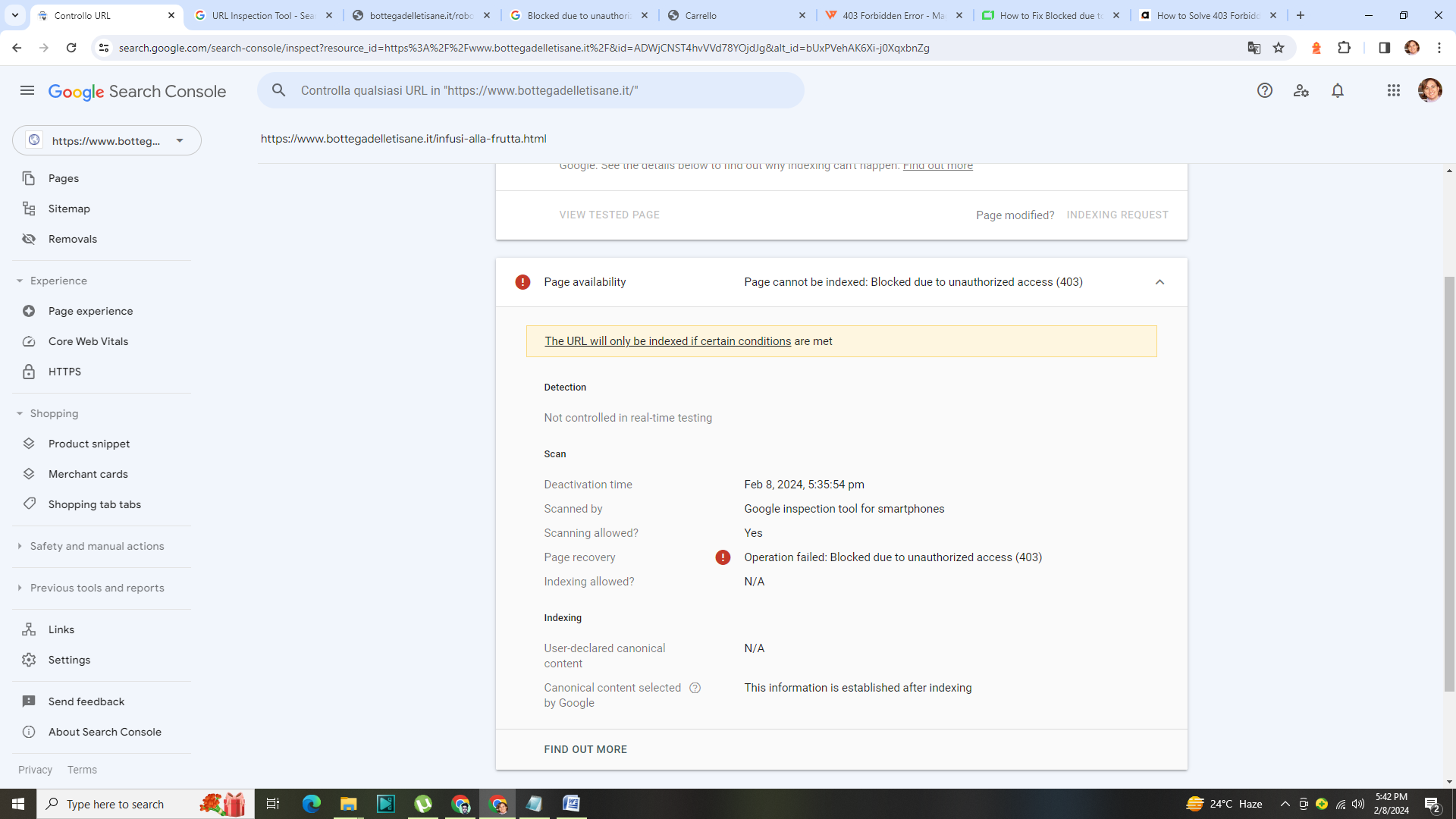Screen dimensions: 1456x819
Task: Click the users and permissions icon
Action: click(x=1301, y=91)
